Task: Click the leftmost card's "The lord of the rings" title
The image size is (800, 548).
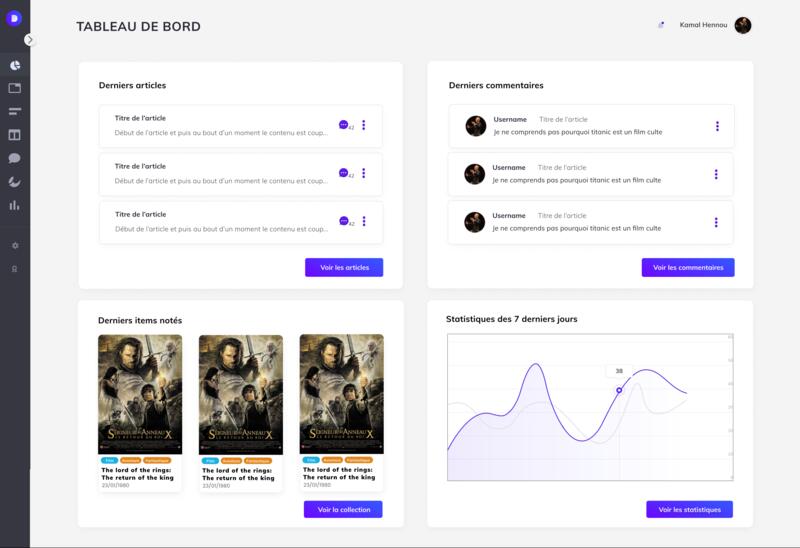Action: 137,474
